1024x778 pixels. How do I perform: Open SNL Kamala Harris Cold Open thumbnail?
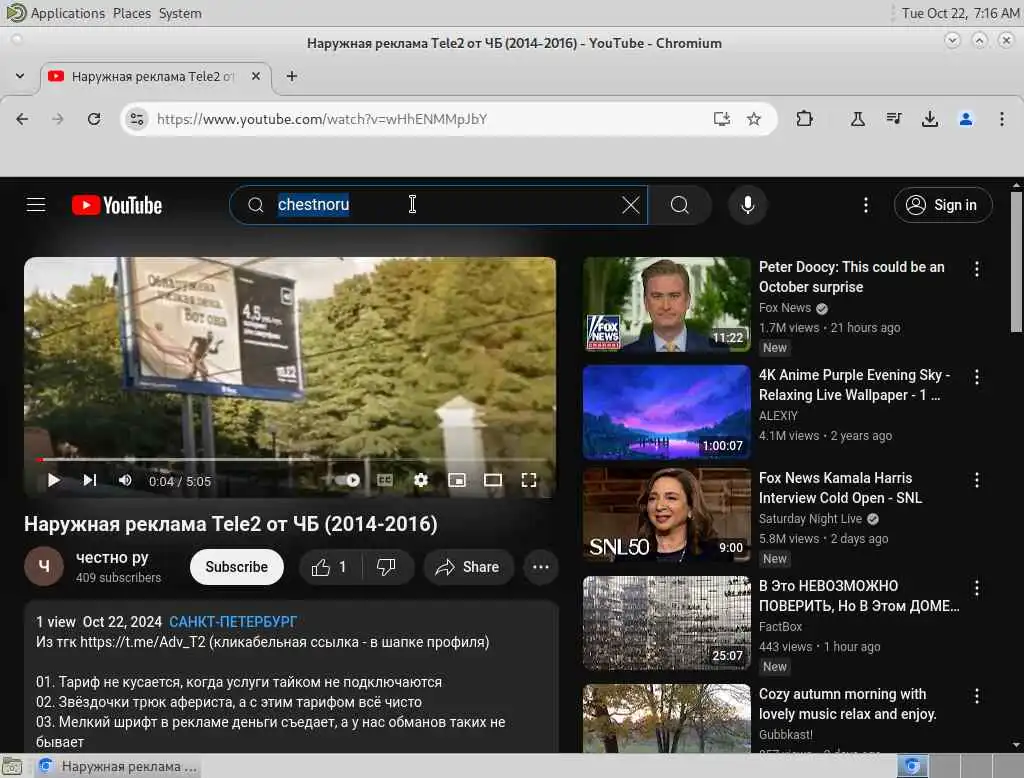[667, 515]
